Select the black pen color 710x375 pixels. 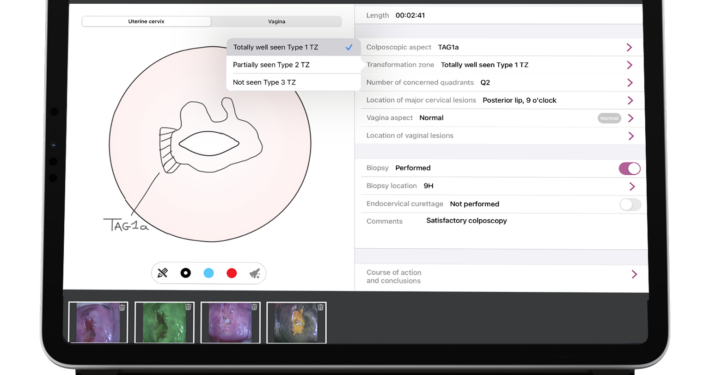pos(186,273)
